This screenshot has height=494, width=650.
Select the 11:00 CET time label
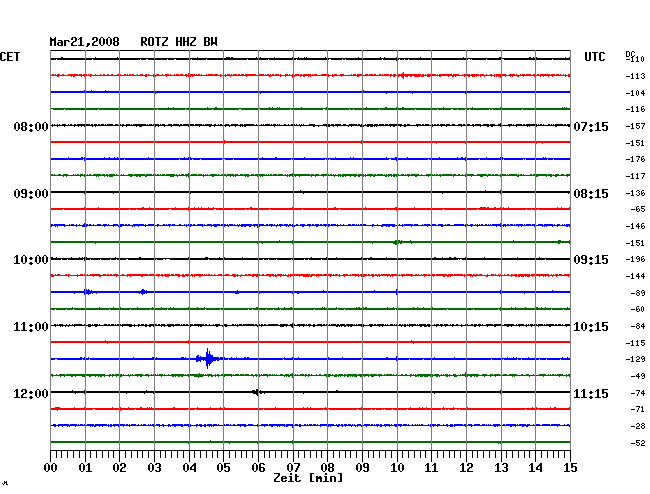pos(31,327)
